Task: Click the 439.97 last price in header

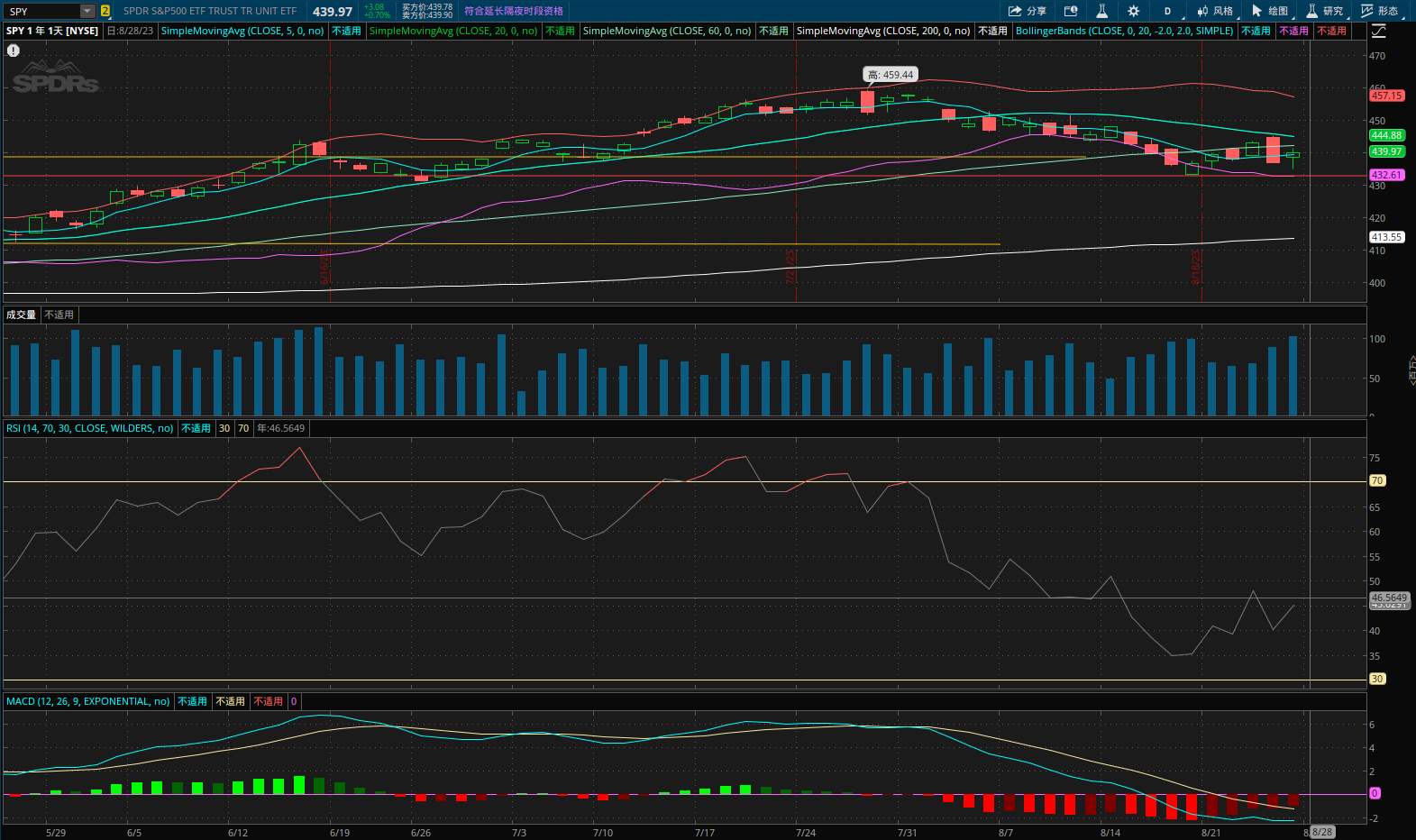Action: click(x=333, y=12)
